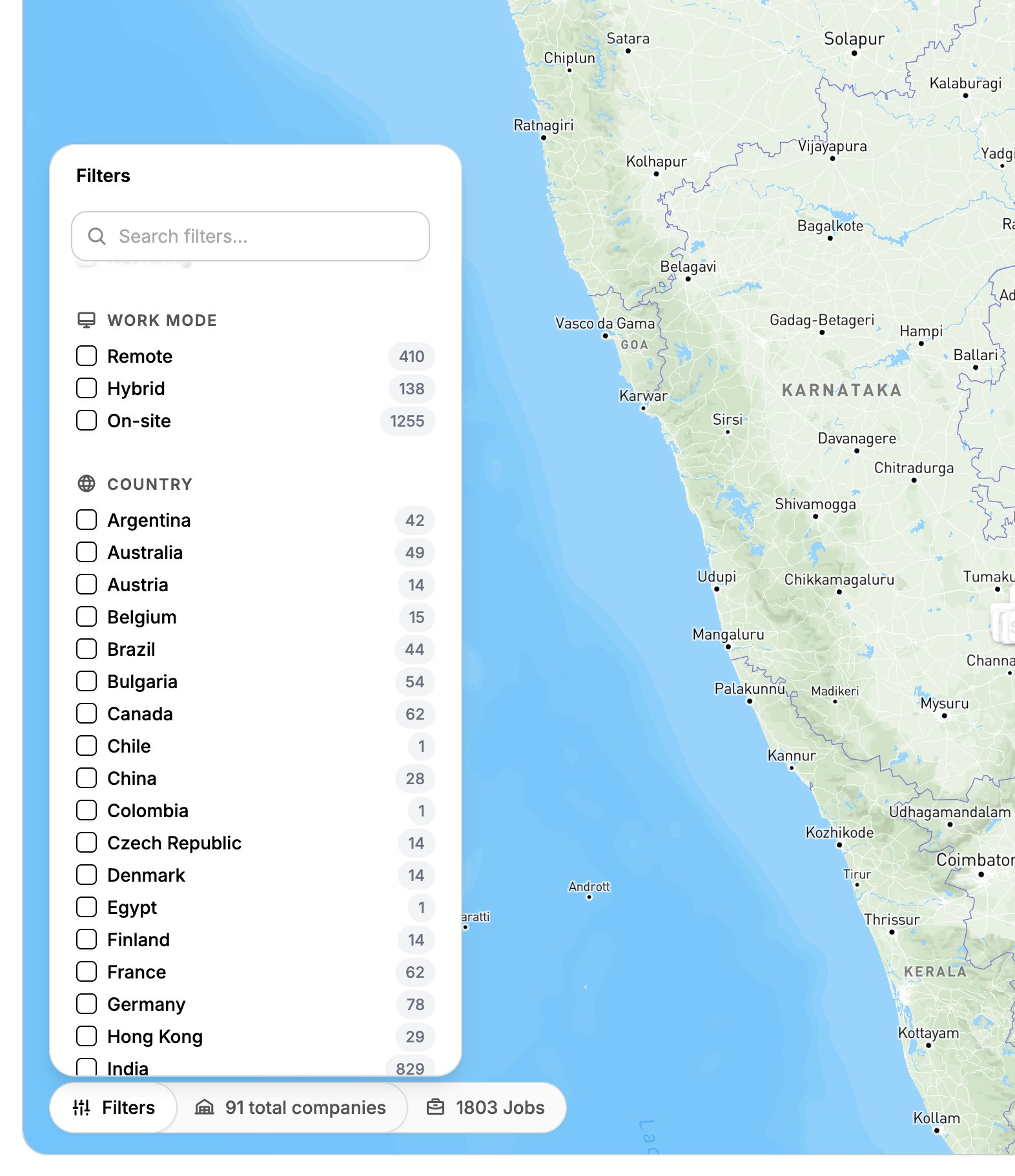This screenshot has height=1176, width=1015.
Task: Click the Country globe icon
Action: pos(87,484)
